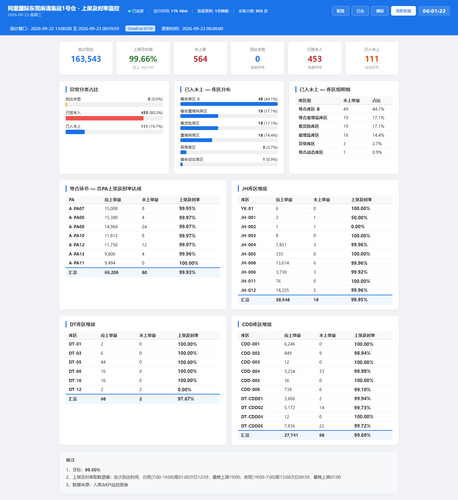The width and height of the screenshot is (458, 500).
Task: Select the JH-001 row label
Action: click(248, 218)
